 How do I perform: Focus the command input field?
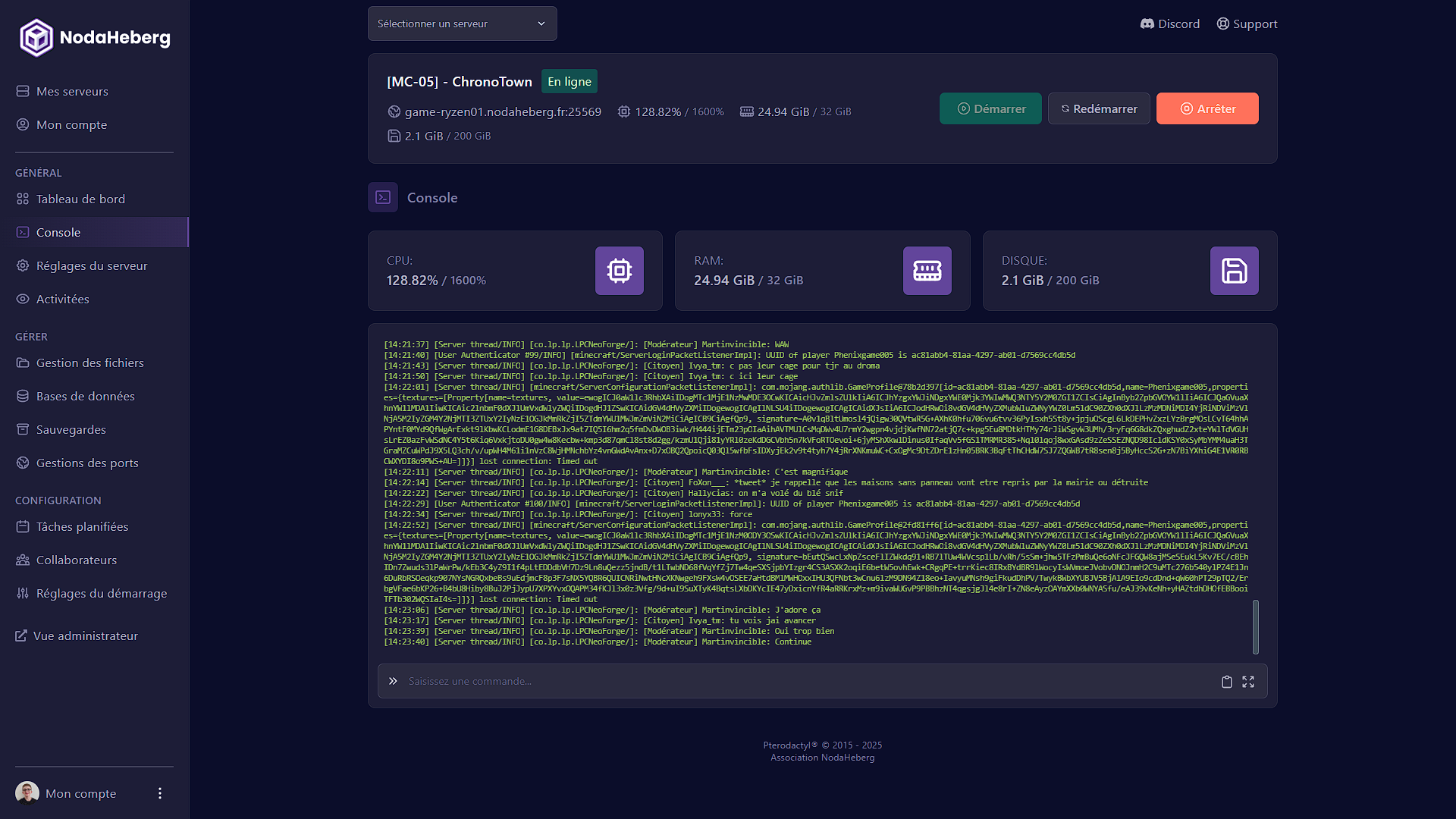(804, 681)
